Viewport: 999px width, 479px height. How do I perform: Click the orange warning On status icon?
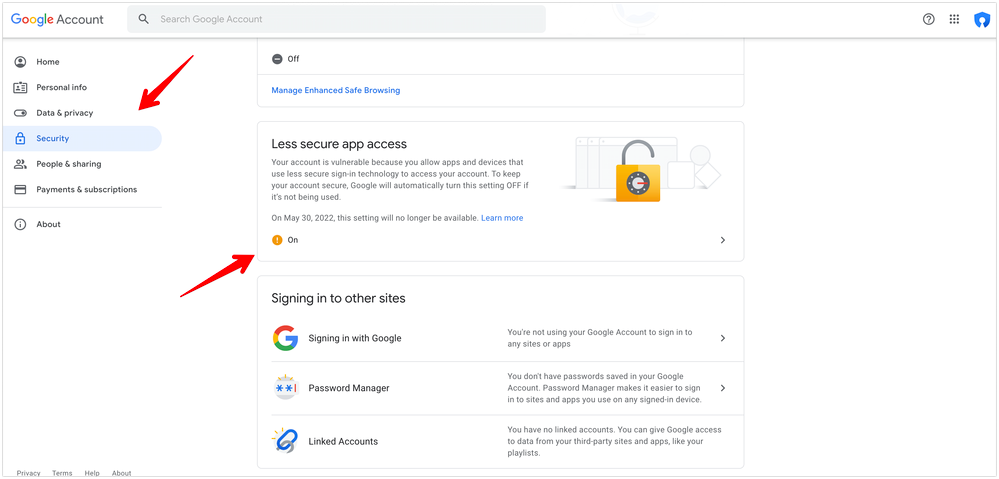(x=277, y=240)
